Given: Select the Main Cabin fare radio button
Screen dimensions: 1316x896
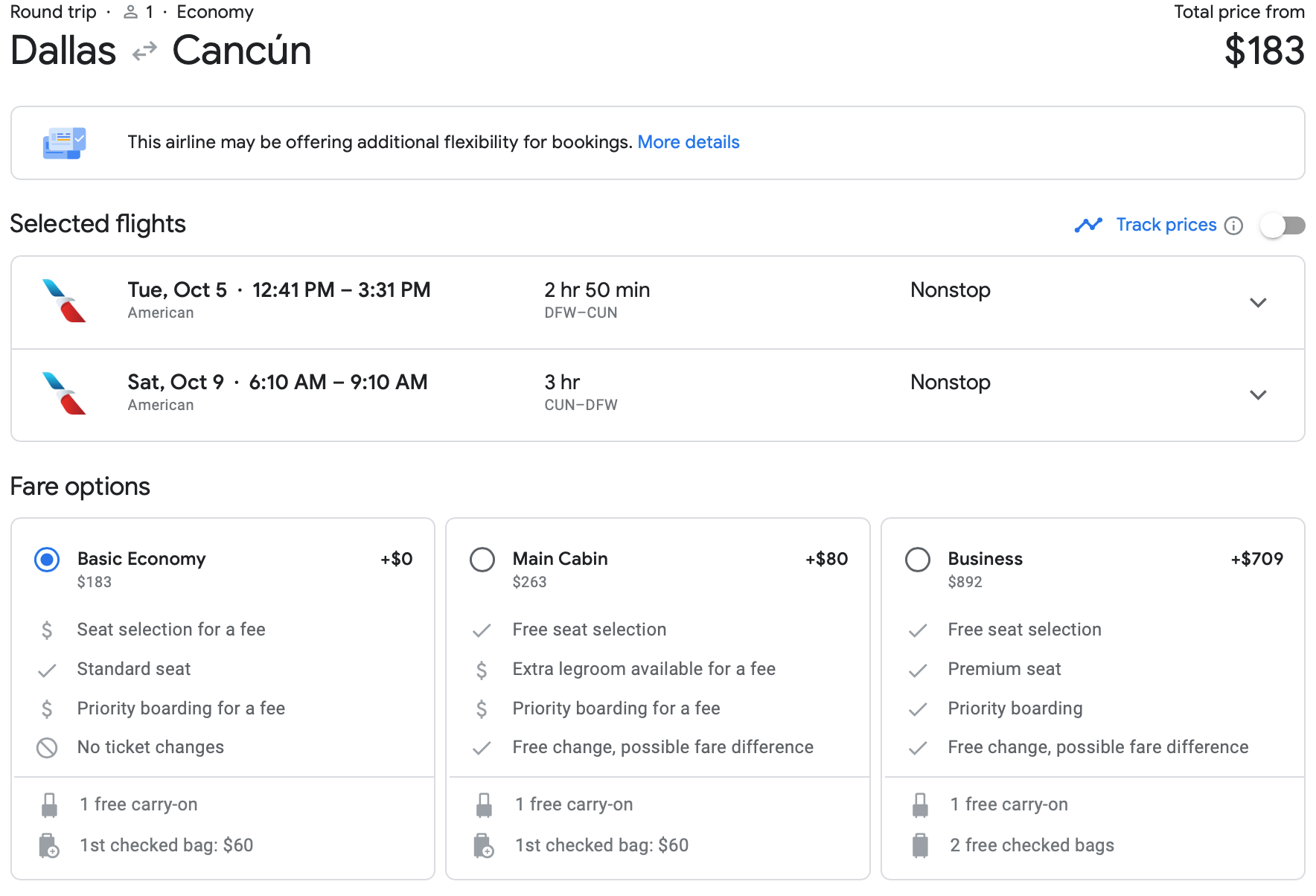Looking at the screenshot, I should (x=482, y=560).
